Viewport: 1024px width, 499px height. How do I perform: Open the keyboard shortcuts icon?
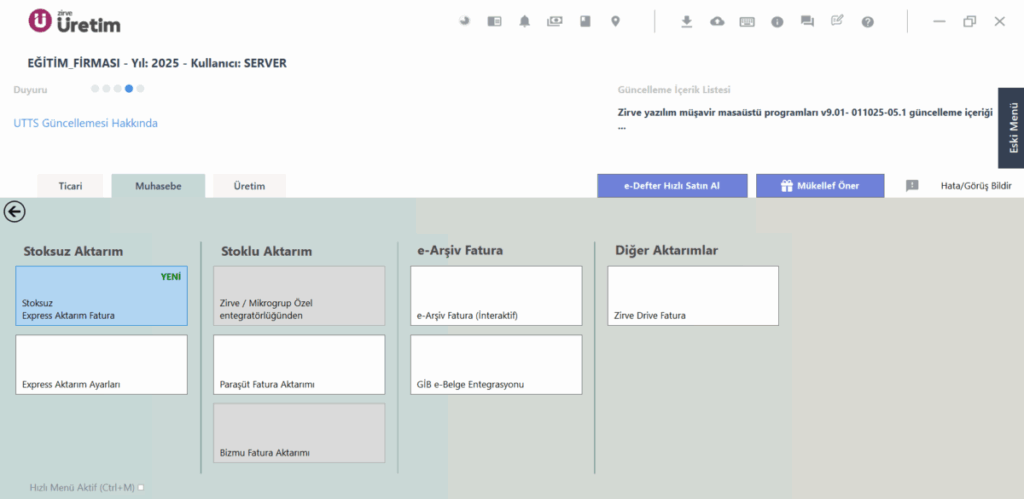(x=747, y=22)
